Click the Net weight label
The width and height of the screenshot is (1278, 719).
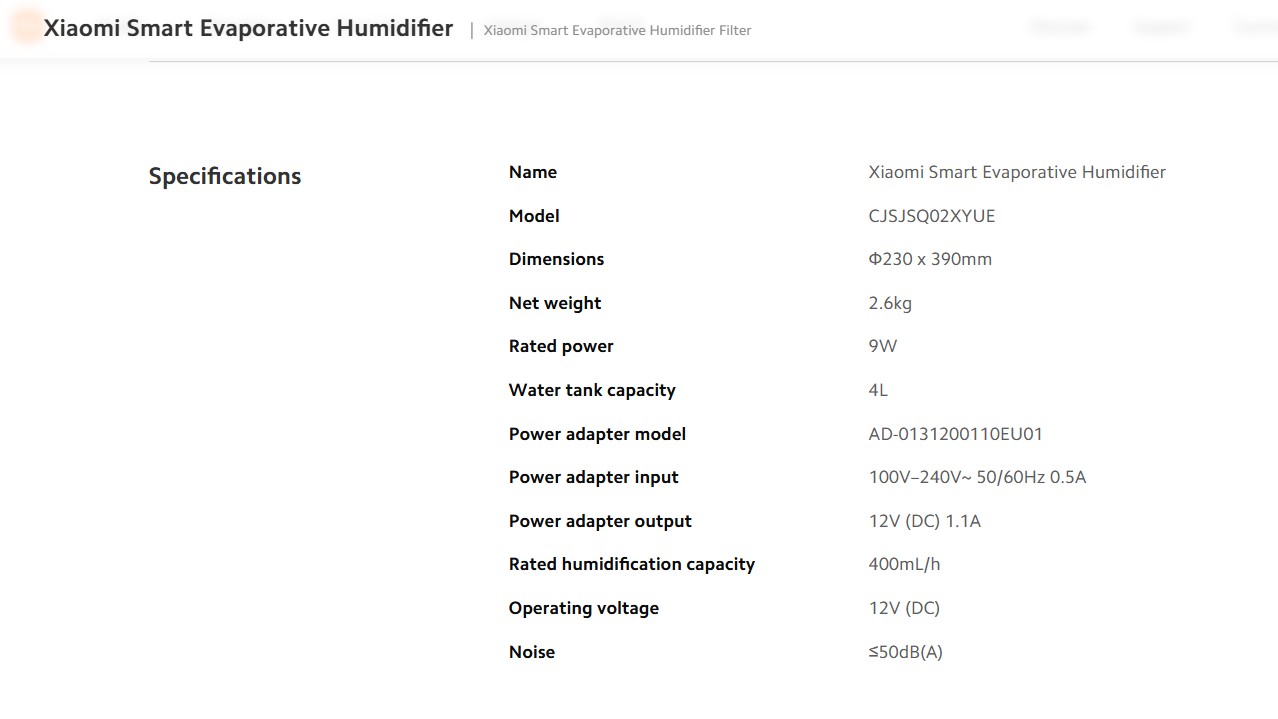point(555,303)
